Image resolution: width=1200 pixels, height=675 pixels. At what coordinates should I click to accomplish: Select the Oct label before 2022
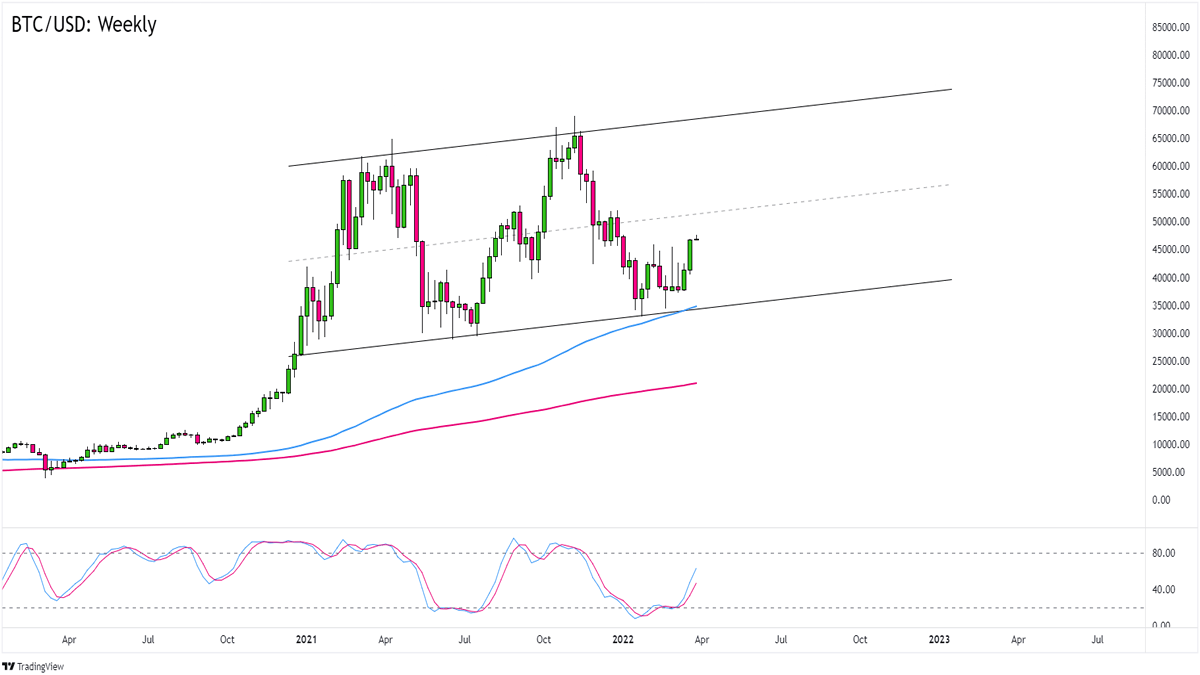pyautogui.click(x=544, y=638)
